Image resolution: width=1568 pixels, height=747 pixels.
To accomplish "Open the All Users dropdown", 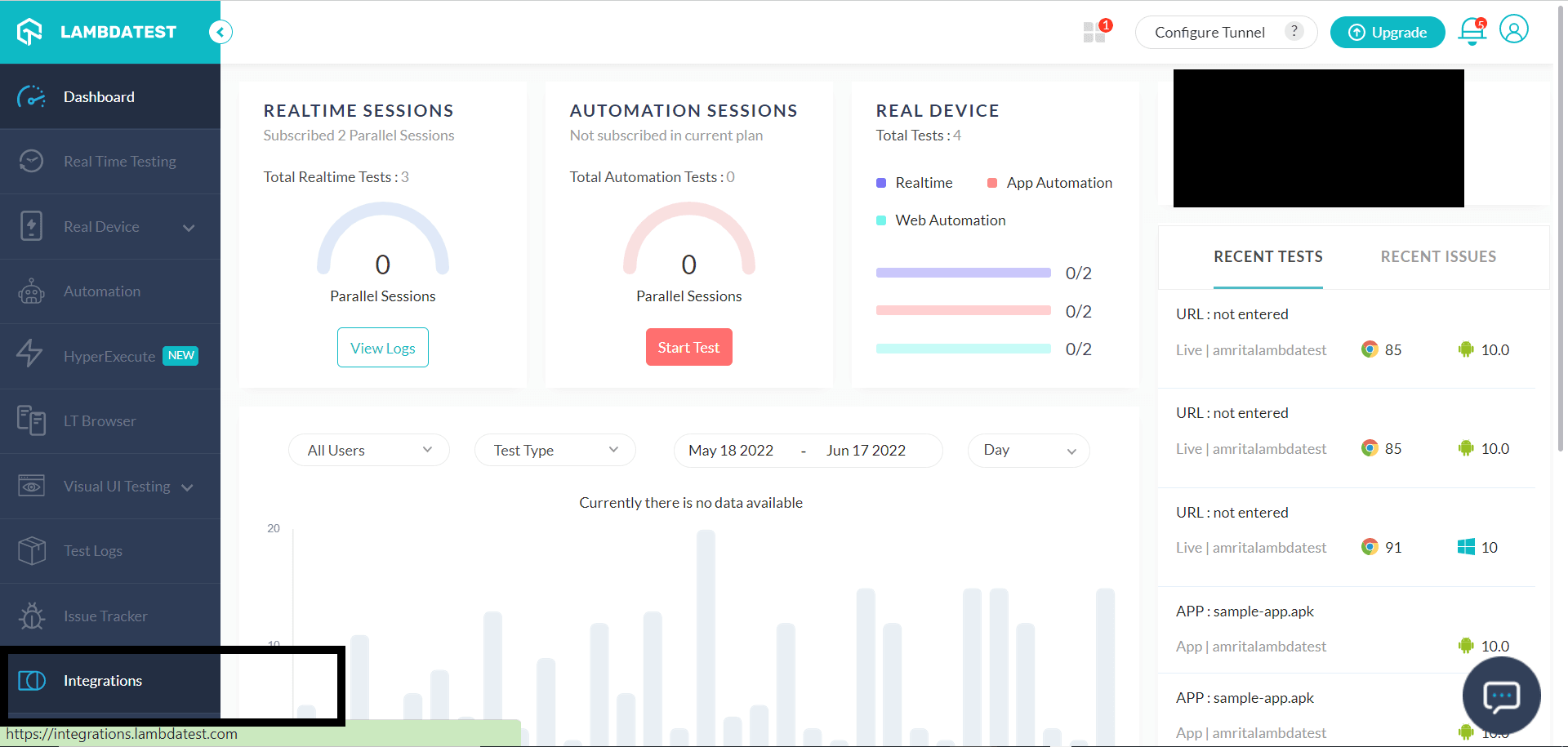I will (368, 451).
